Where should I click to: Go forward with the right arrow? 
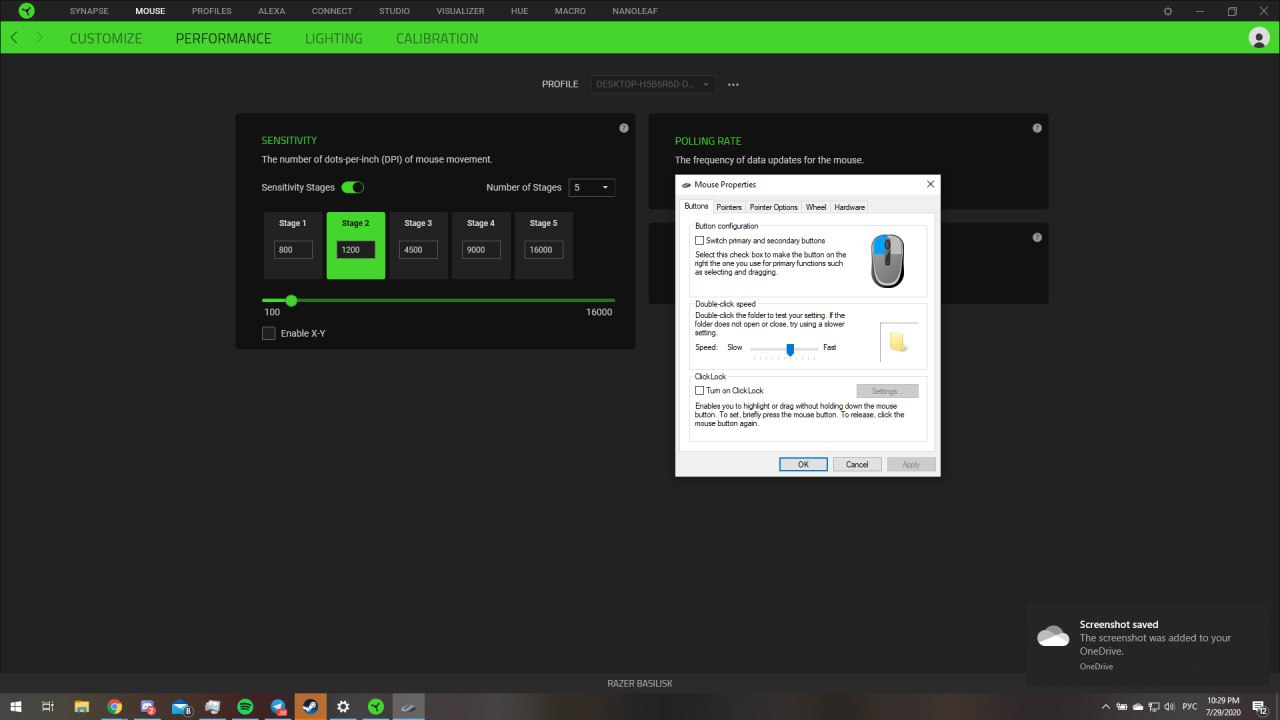point(39,38)
